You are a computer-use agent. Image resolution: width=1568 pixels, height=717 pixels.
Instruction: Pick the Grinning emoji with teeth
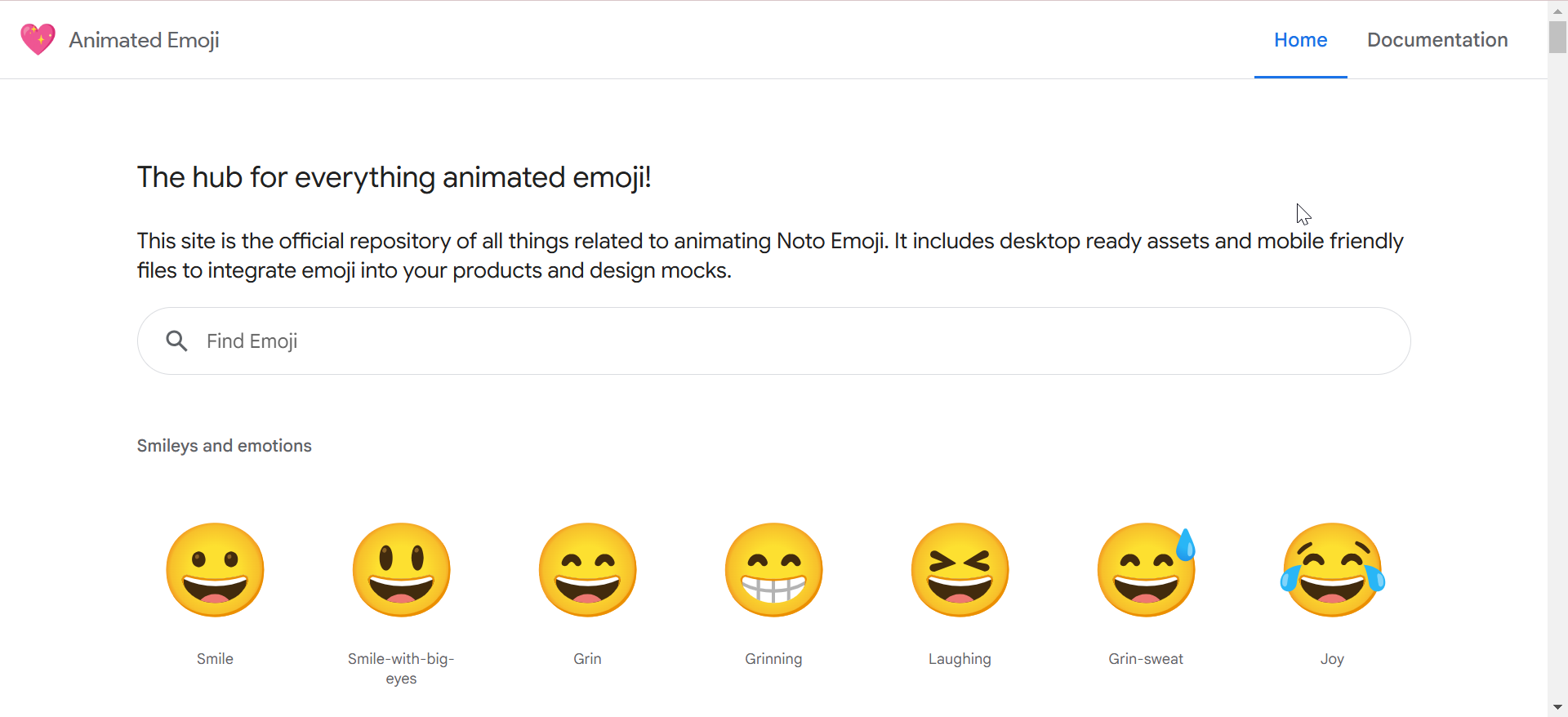(773, 570)
